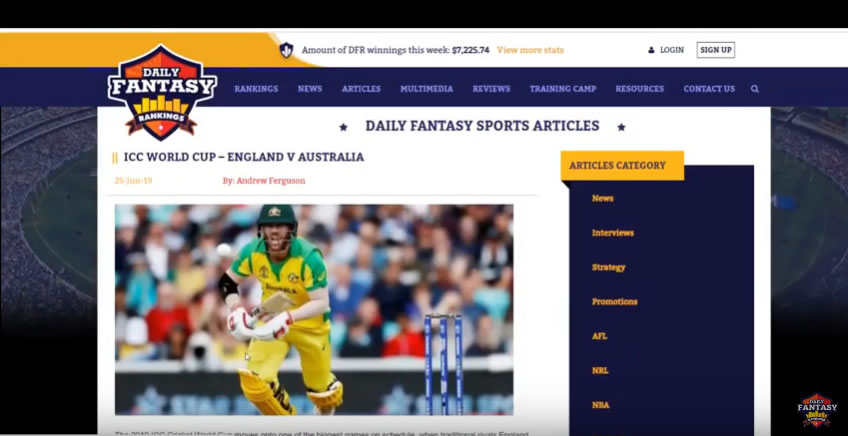Click the Daily Fantasy Rankings logo
Image resolution: width=848 pixels, height=436 pixels.
tap(162, 93)
